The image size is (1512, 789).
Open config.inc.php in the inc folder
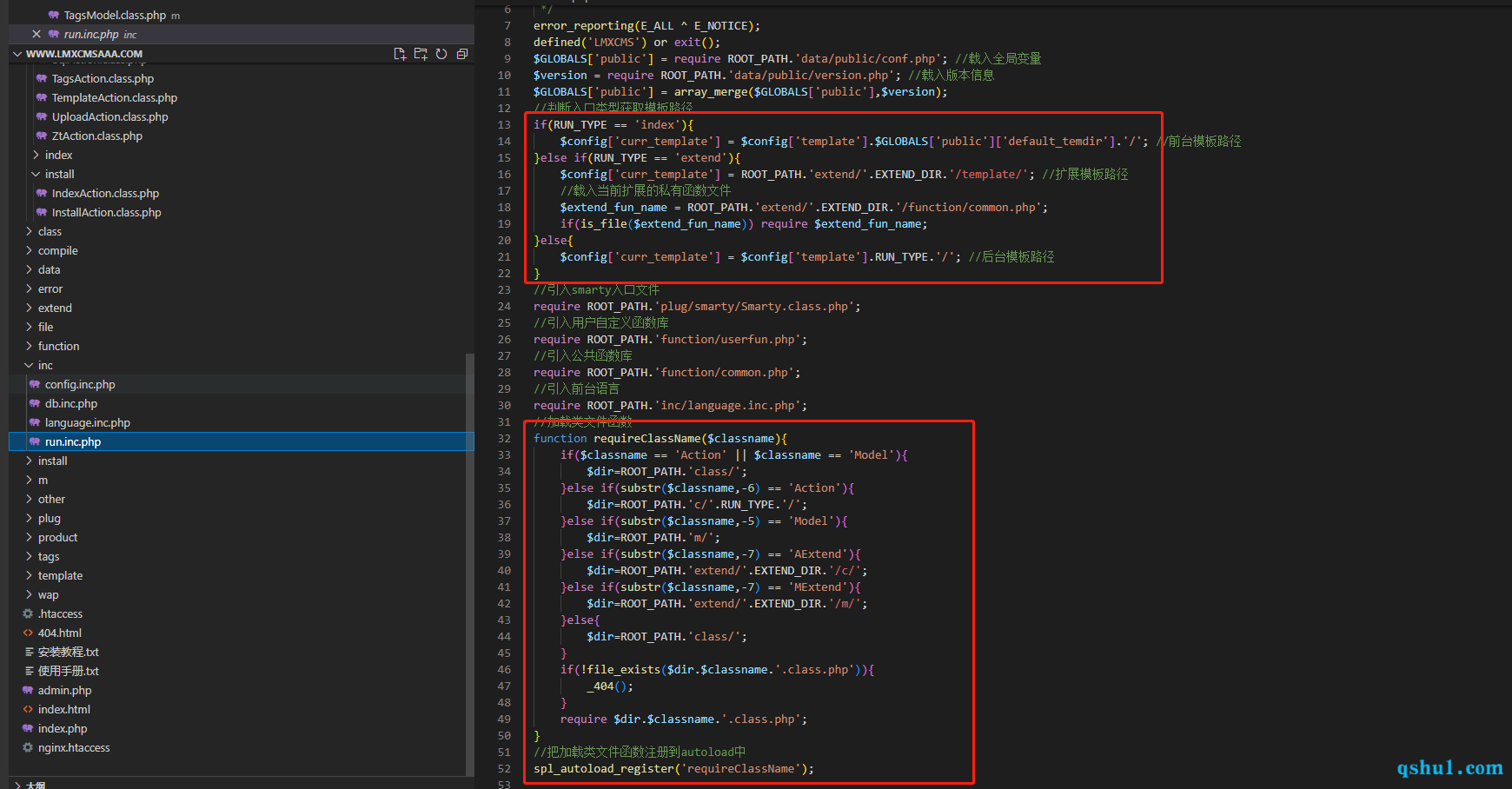pos(80,384)
